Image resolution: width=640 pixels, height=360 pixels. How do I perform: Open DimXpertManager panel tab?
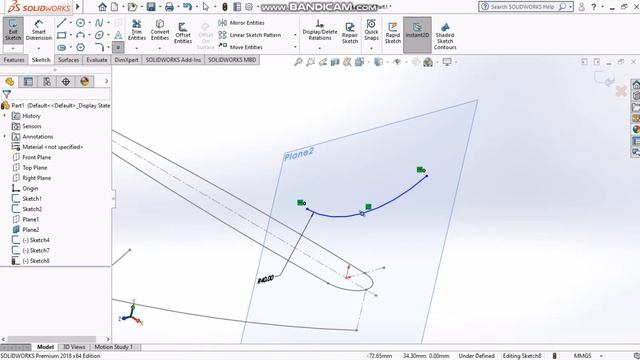pos(66,82)
